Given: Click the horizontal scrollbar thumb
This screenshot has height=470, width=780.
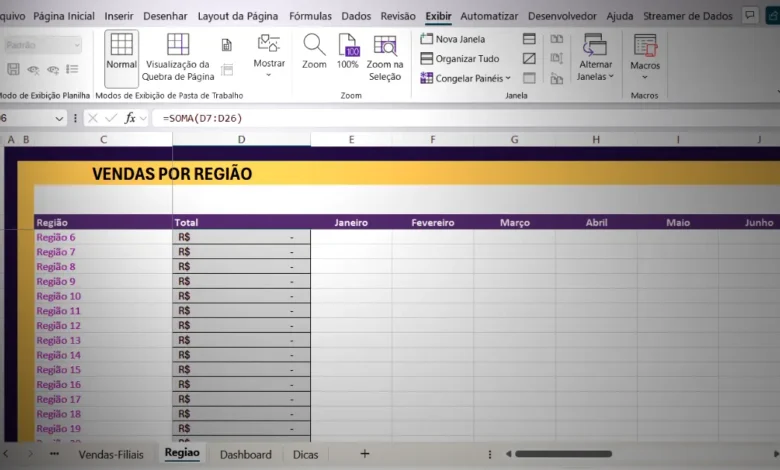Looking at the screenshot, I should point(564,454).
